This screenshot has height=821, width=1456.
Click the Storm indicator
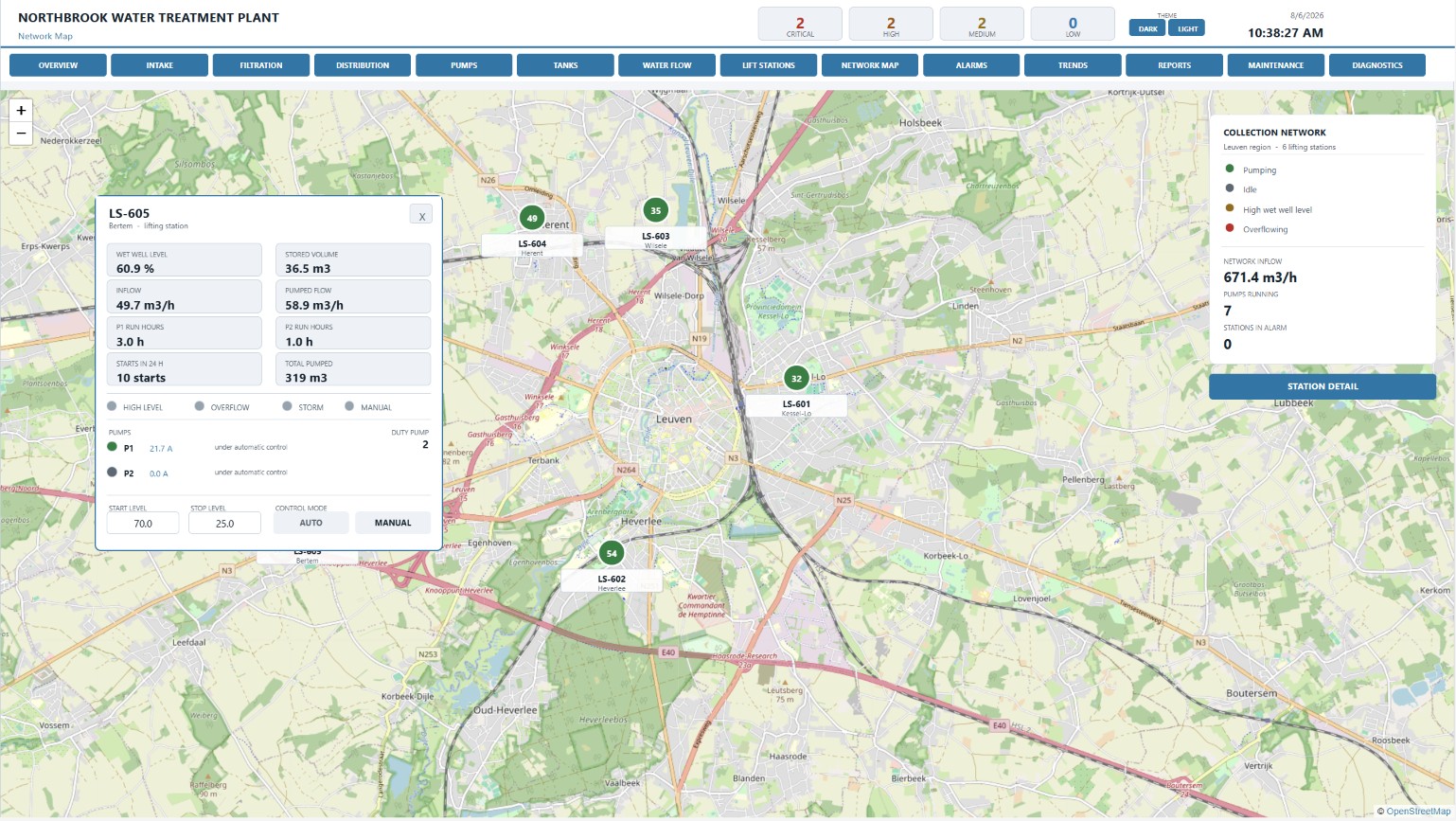point(287,406)
